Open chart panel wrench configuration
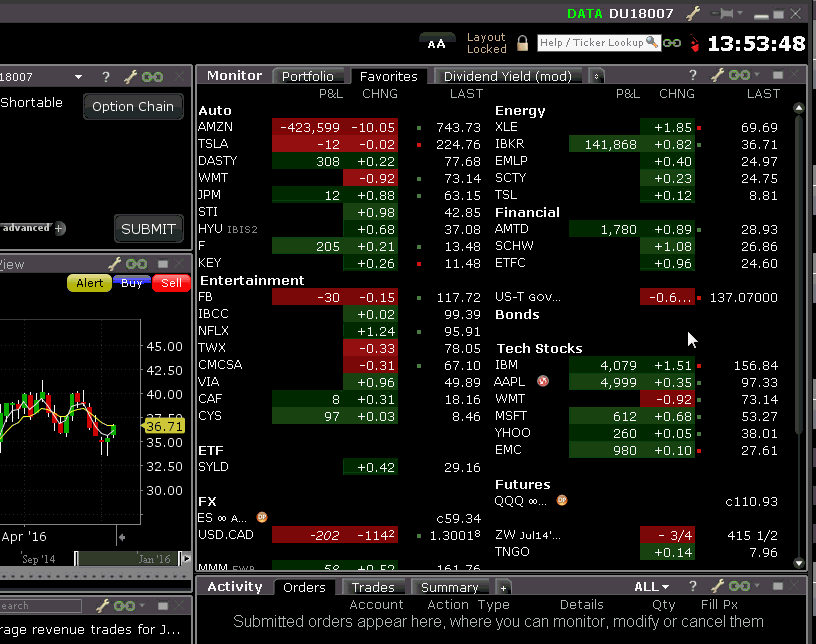This screenshot has height=644, width=816. point(114,264)
